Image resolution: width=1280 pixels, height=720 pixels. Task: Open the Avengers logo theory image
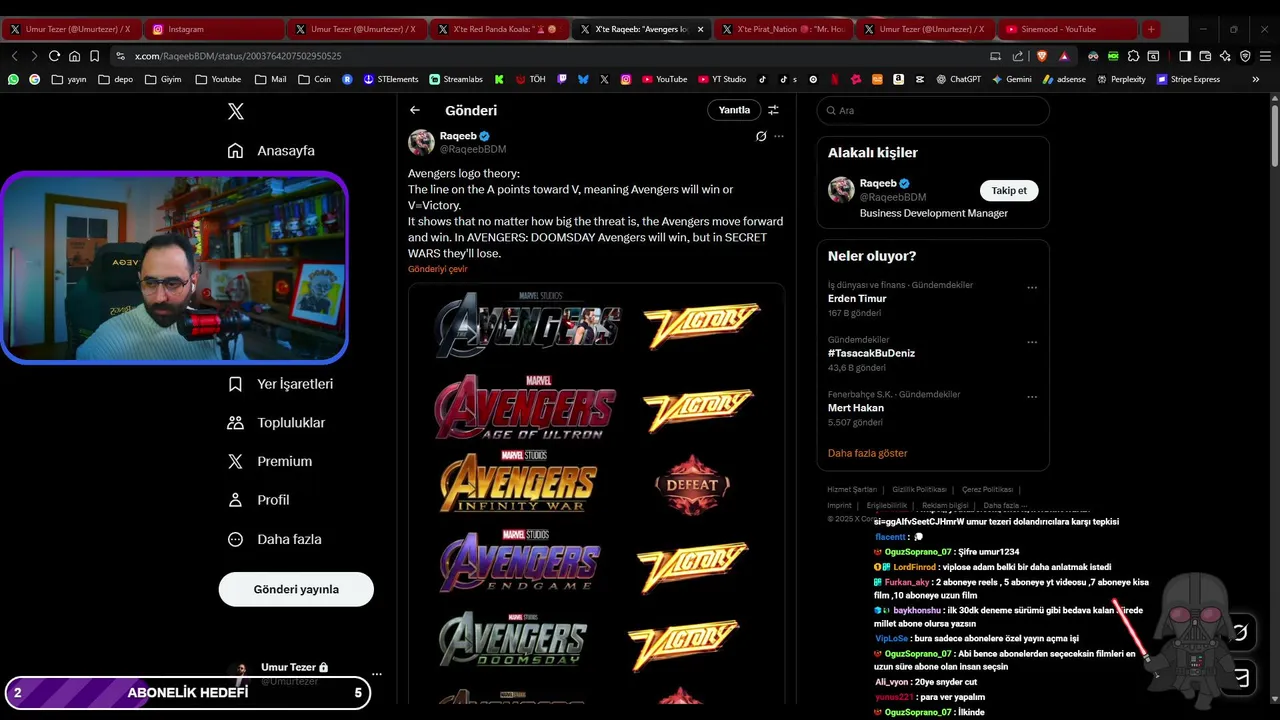point(596,495)
